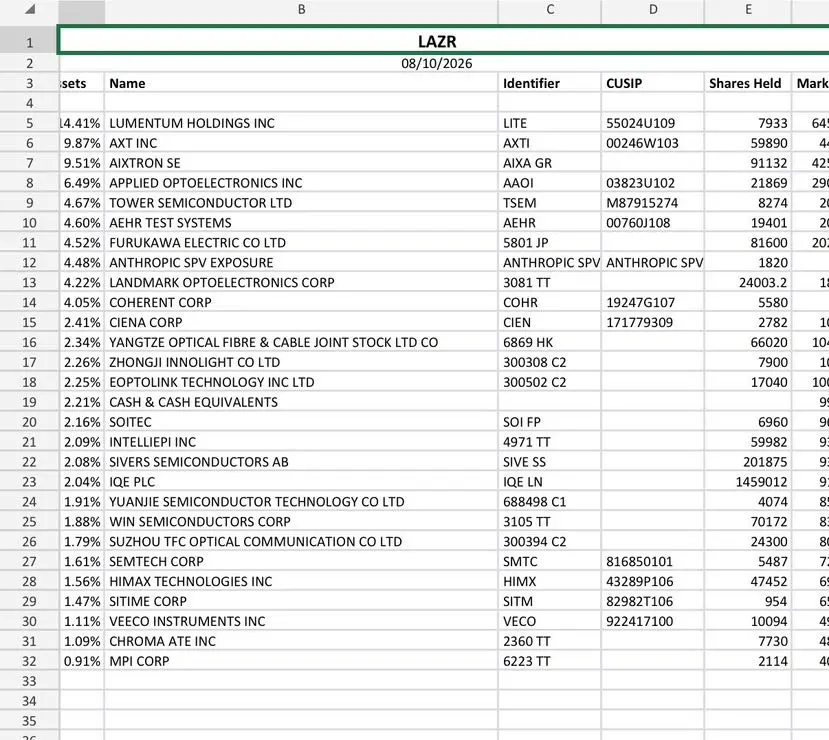Screen dimensions: 829x740
Task: Click shares held value 24003.2
Action: (748, 283)
